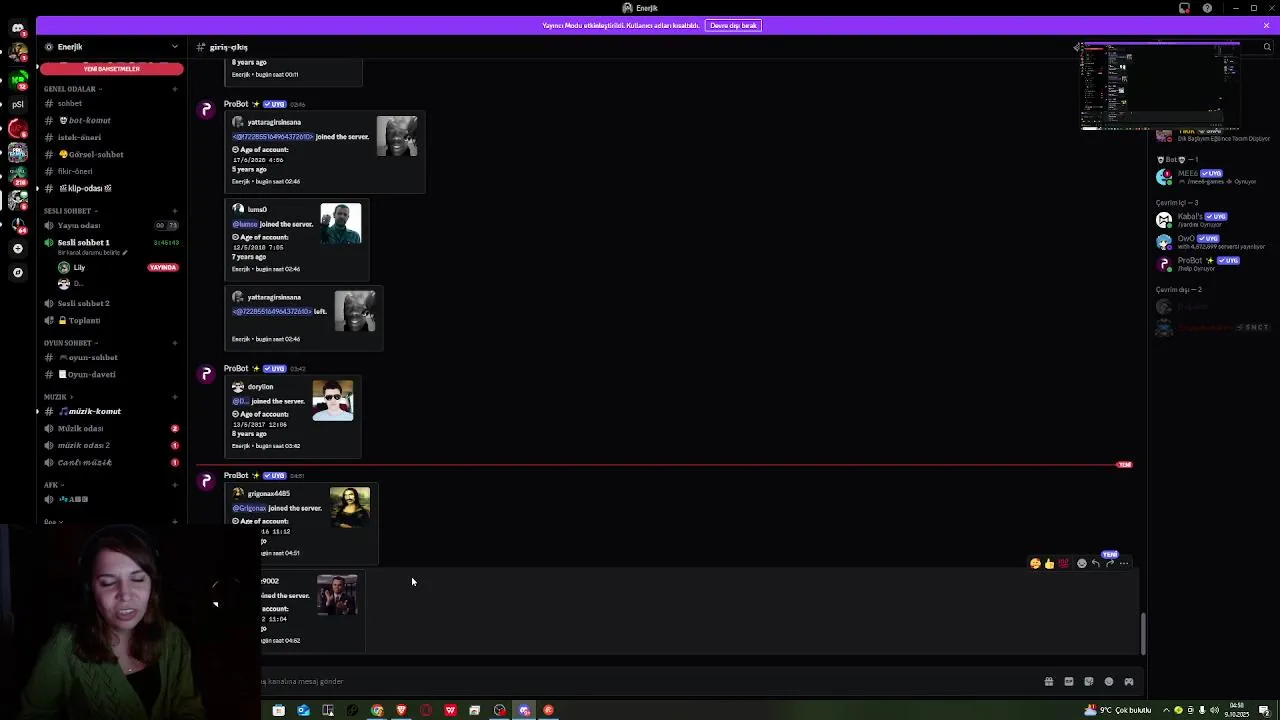Open Mona Lisa avatar thumbnail in message
Viewport: 1280px width, 720px height.
click(x=350, y=508)
